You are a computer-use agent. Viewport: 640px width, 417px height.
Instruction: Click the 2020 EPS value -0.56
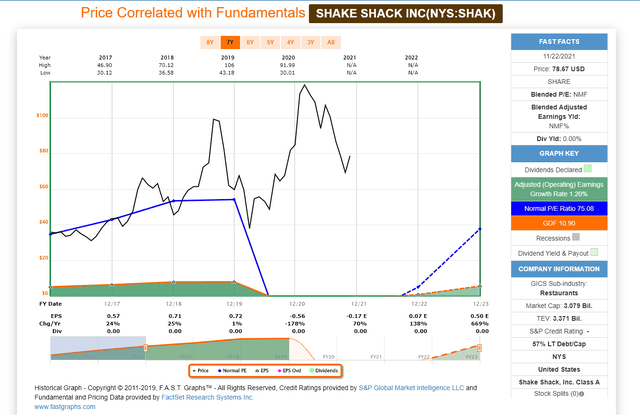click(298, 316)
